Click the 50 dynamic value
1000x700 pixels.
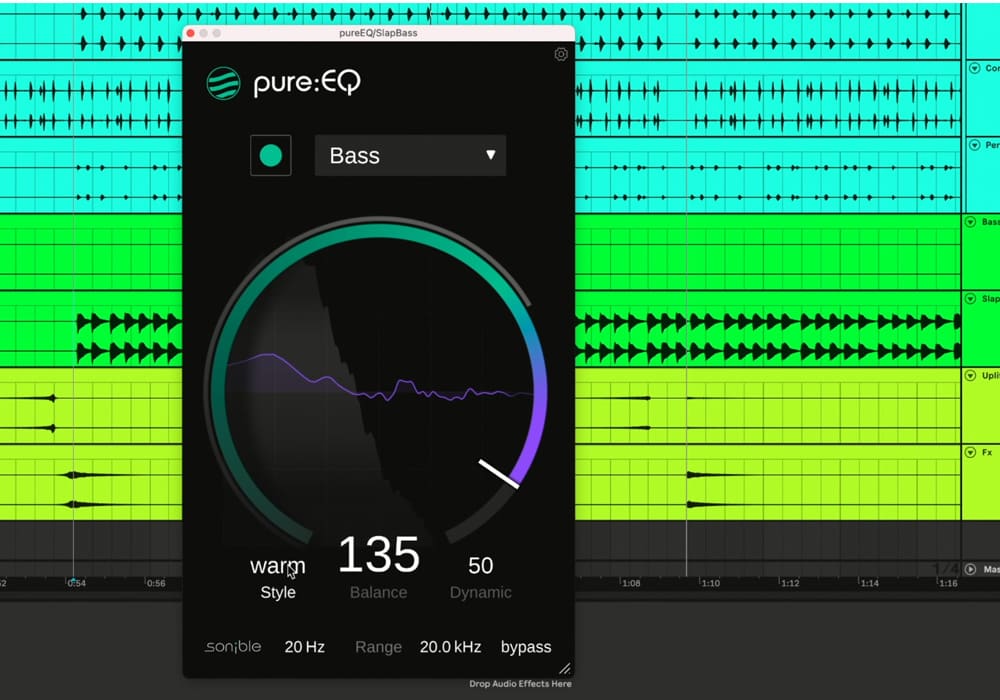tap(480, 565)
